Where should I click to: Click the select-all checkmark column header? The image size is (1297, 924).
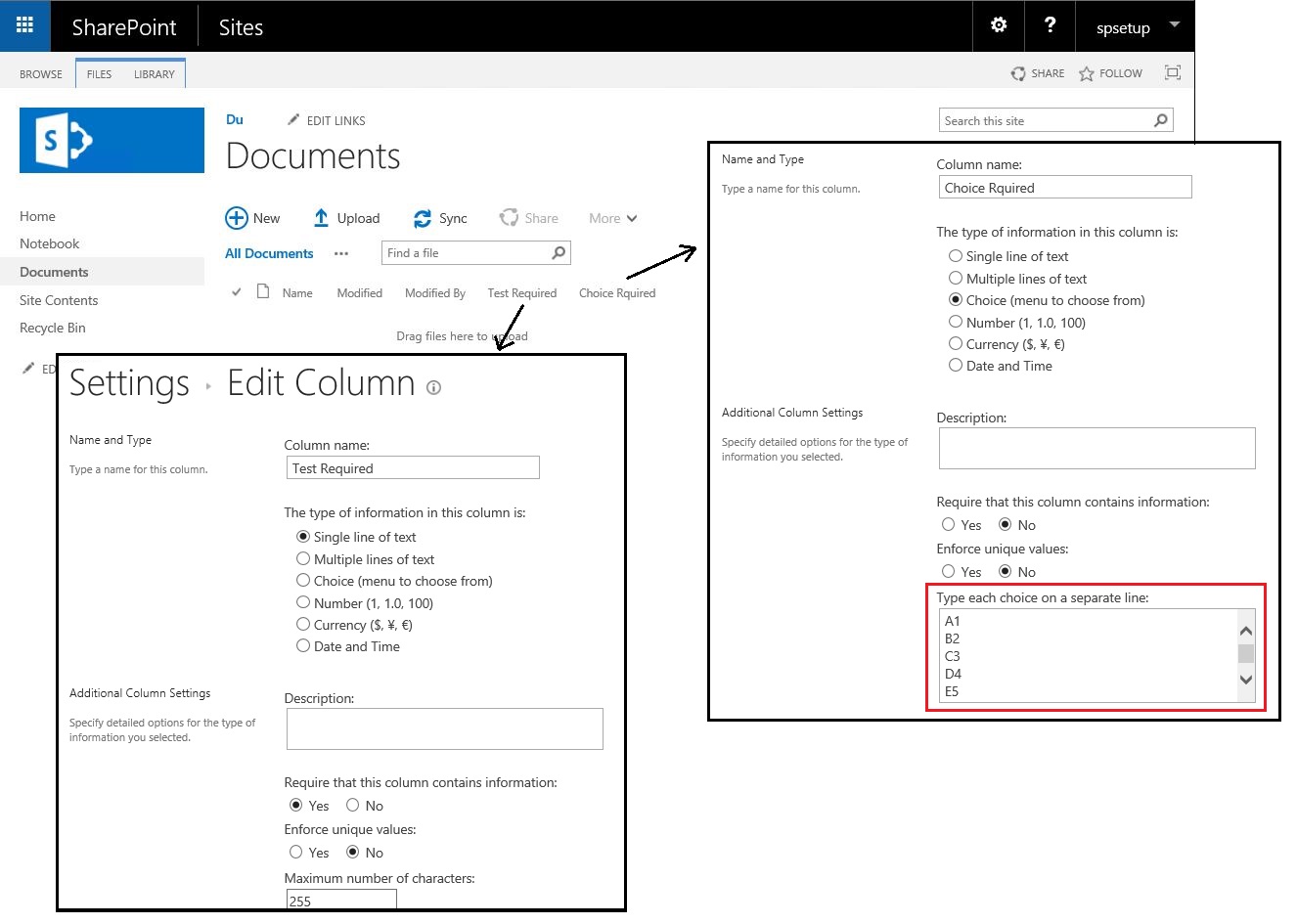236,291
